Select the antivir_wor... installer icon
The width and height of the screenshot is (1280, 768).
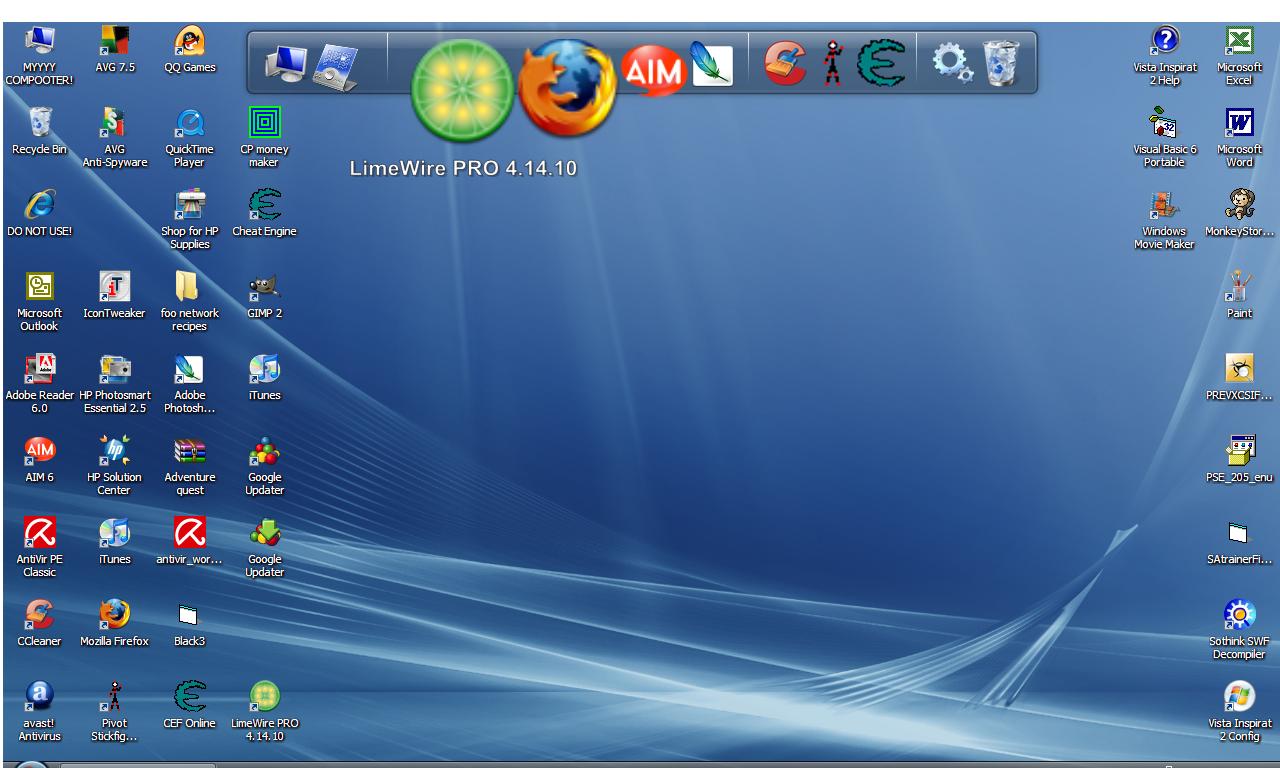coord(189,542)
